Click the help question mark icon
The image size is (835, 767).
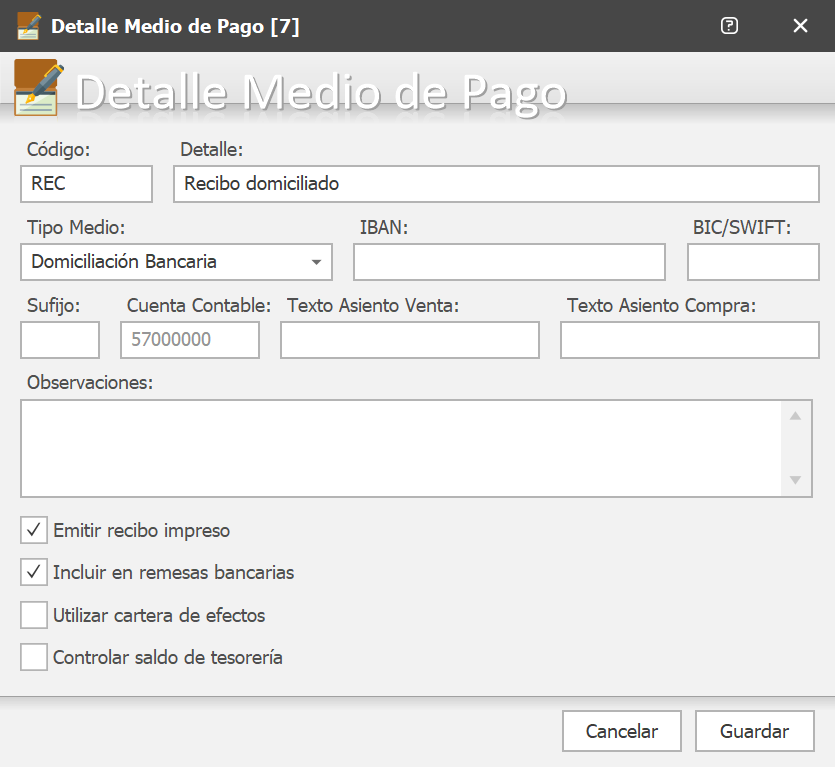[x=729, y=26]
